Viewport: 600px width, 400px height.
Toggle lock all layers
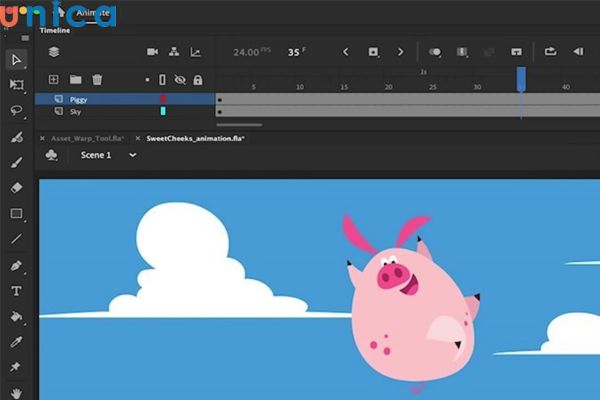click(x=197, y=80)
